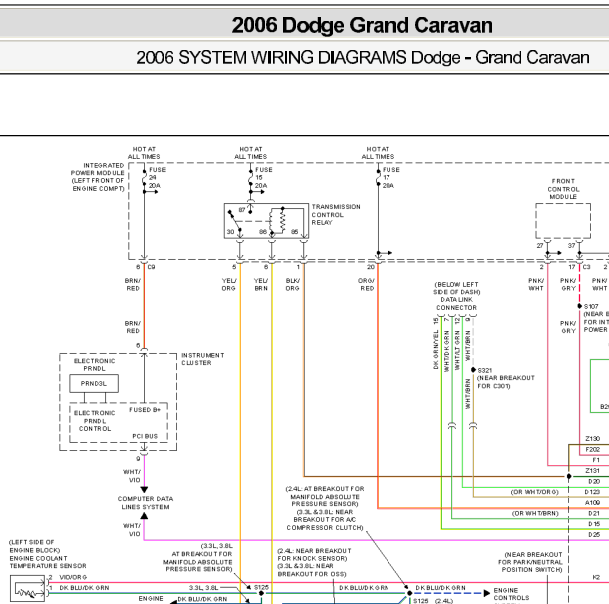The width and height of the screenshot is (609, 604).
Task: Select the 'FRONT CONTROL MODULE' label
Action: tap(563, 189)
